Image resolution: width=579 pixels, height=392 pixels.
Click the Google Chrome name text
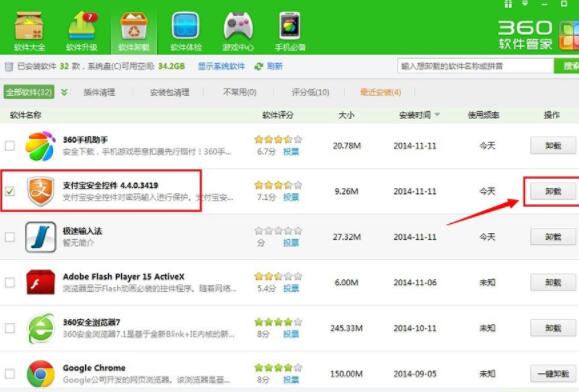click(x=94, y=368)
